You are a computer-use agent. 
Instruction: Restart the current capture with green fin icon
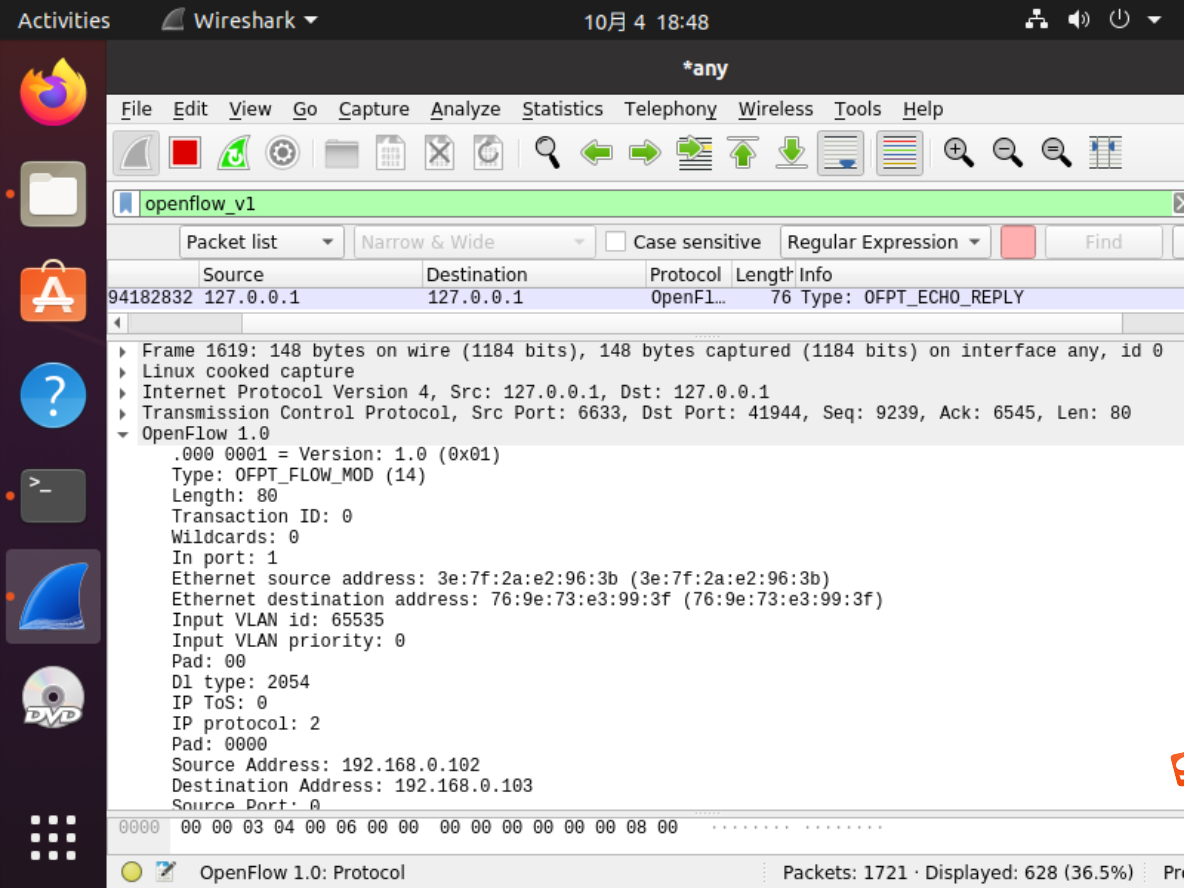[234, 153]
